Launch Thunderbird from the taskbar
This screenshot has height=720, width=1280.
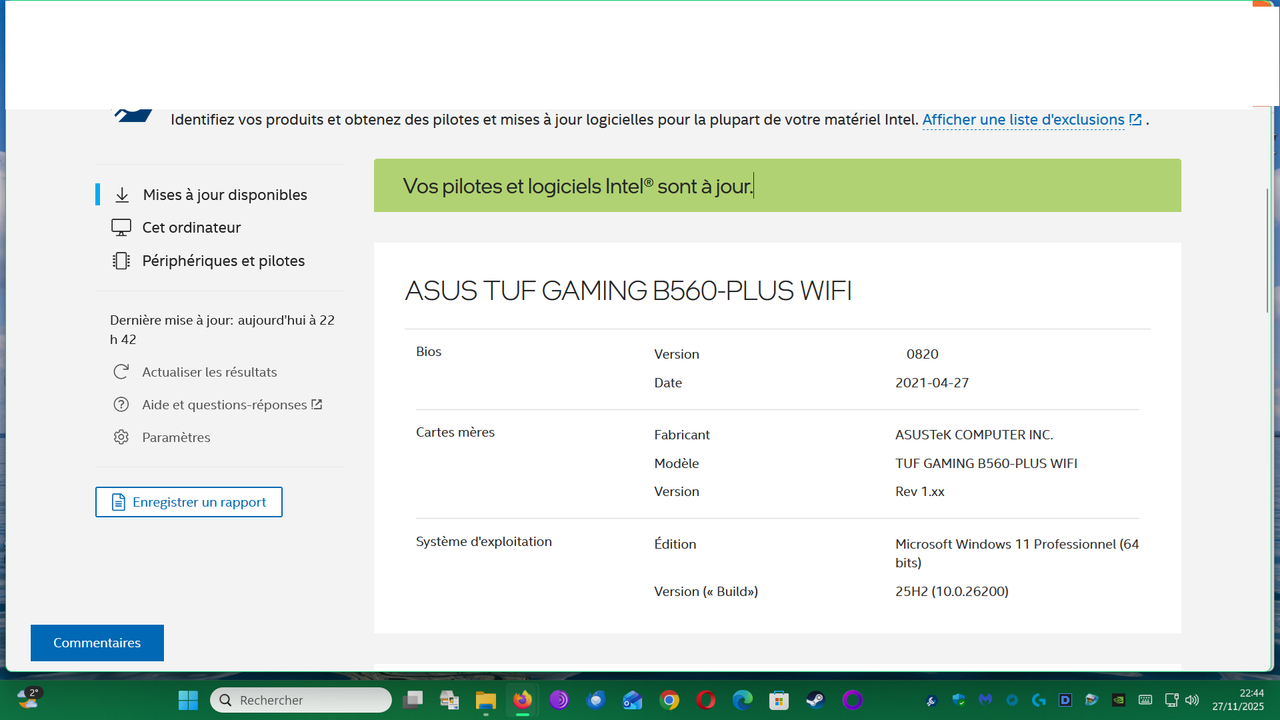tap(595, 700)
